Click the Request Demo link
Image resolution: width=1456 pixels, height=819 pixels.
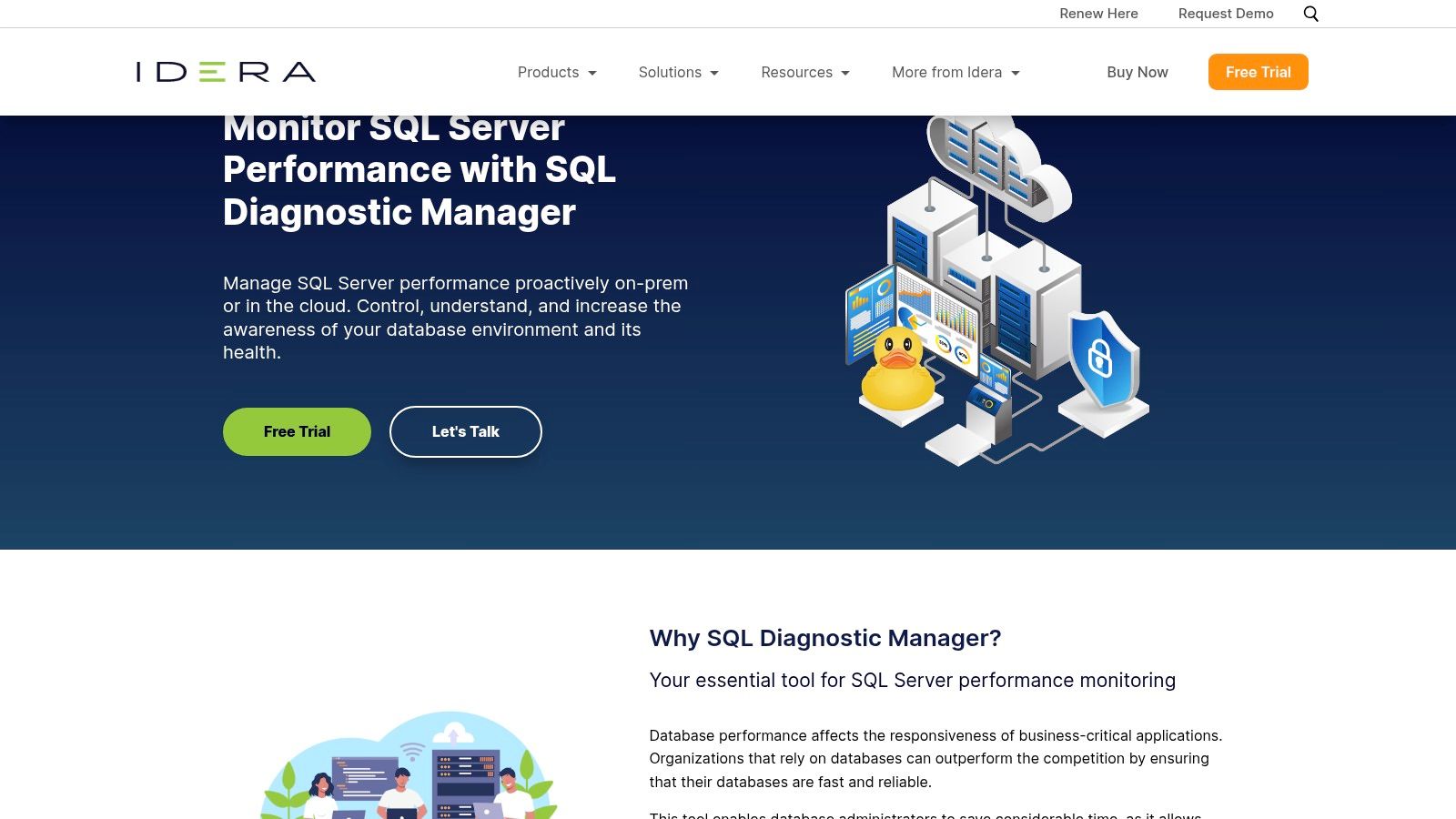point(1225,14)
